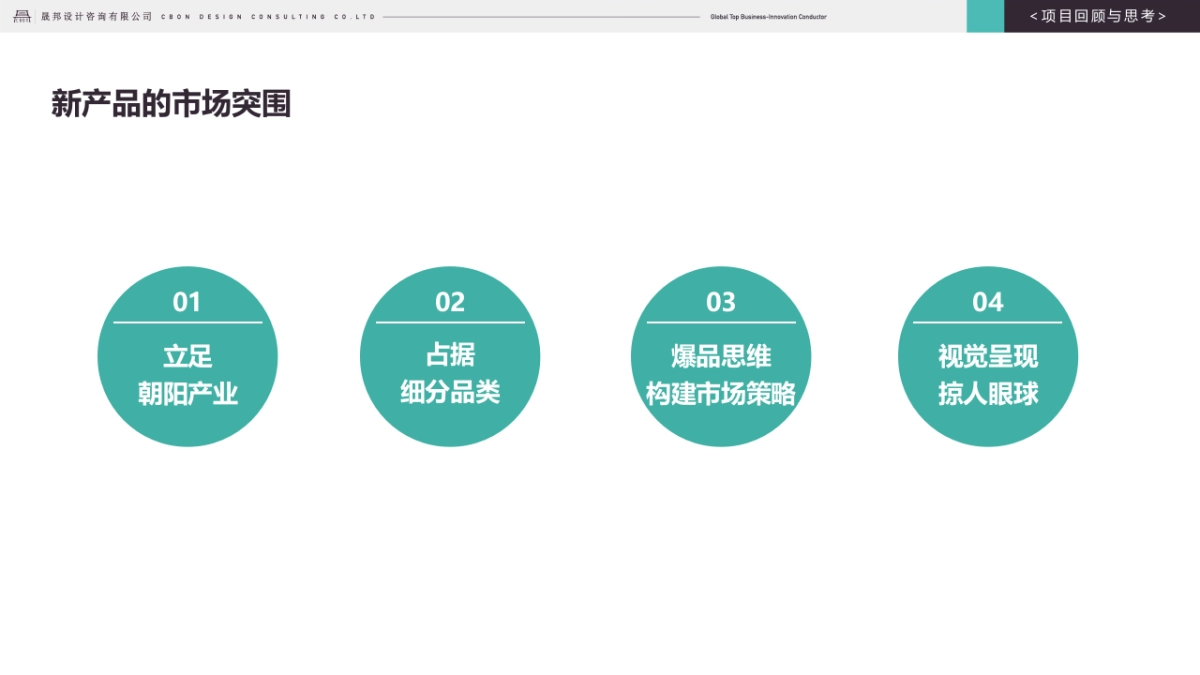Click the 03 number in third circle

721,302
